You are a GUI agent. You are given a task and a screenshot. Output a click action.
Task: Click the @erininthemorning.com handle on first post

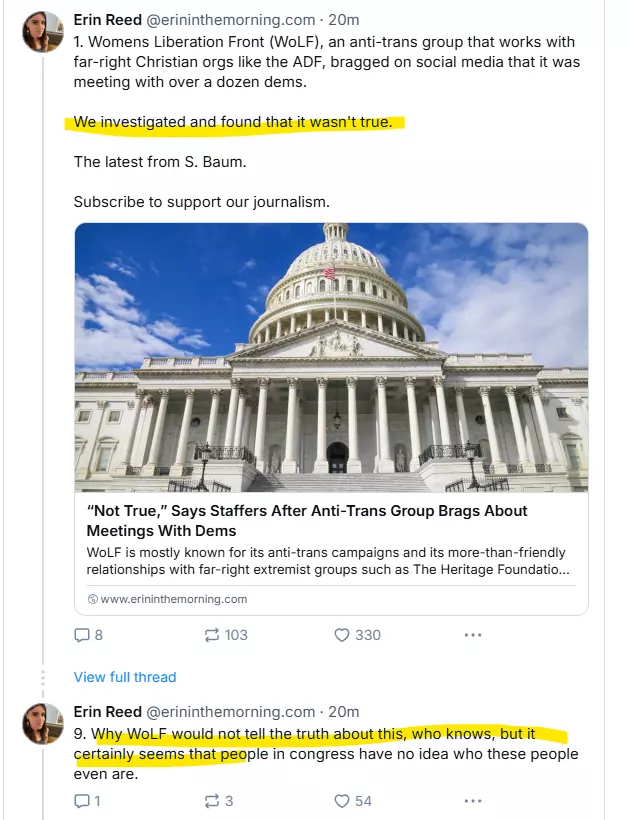[231, 20]
